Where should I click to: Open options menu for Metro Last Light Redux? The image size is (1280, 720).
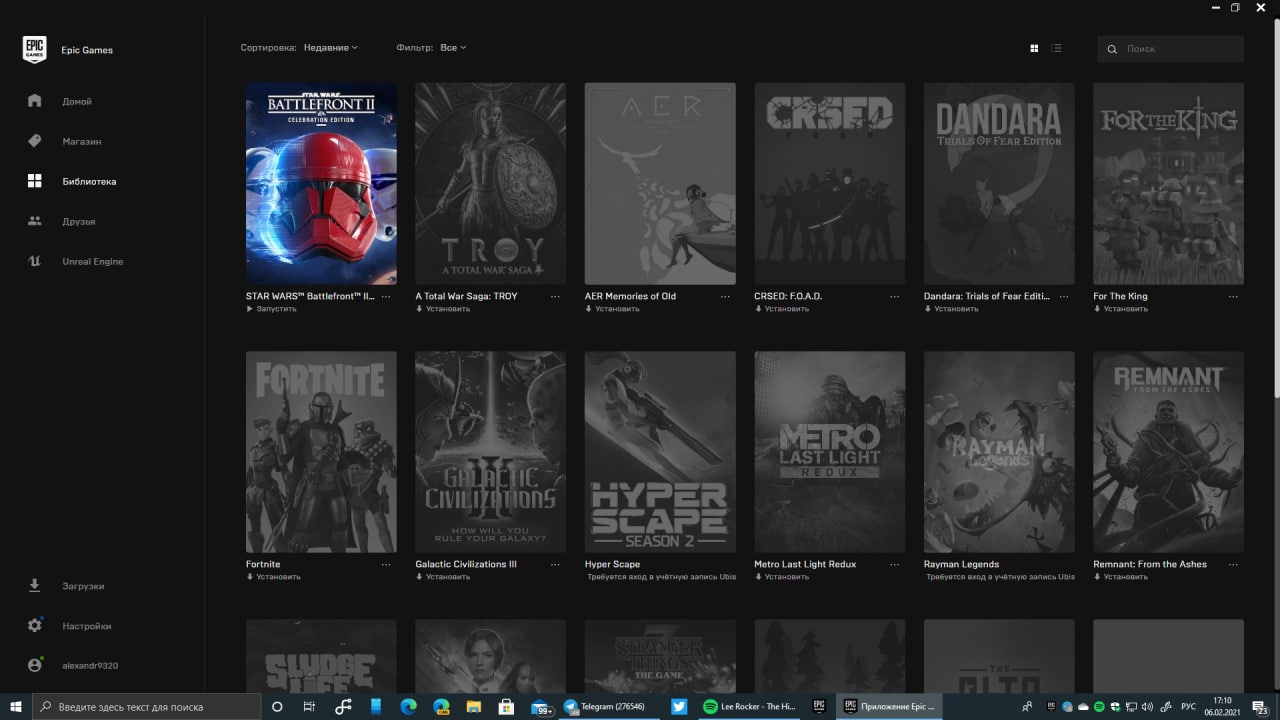[894, 565]
